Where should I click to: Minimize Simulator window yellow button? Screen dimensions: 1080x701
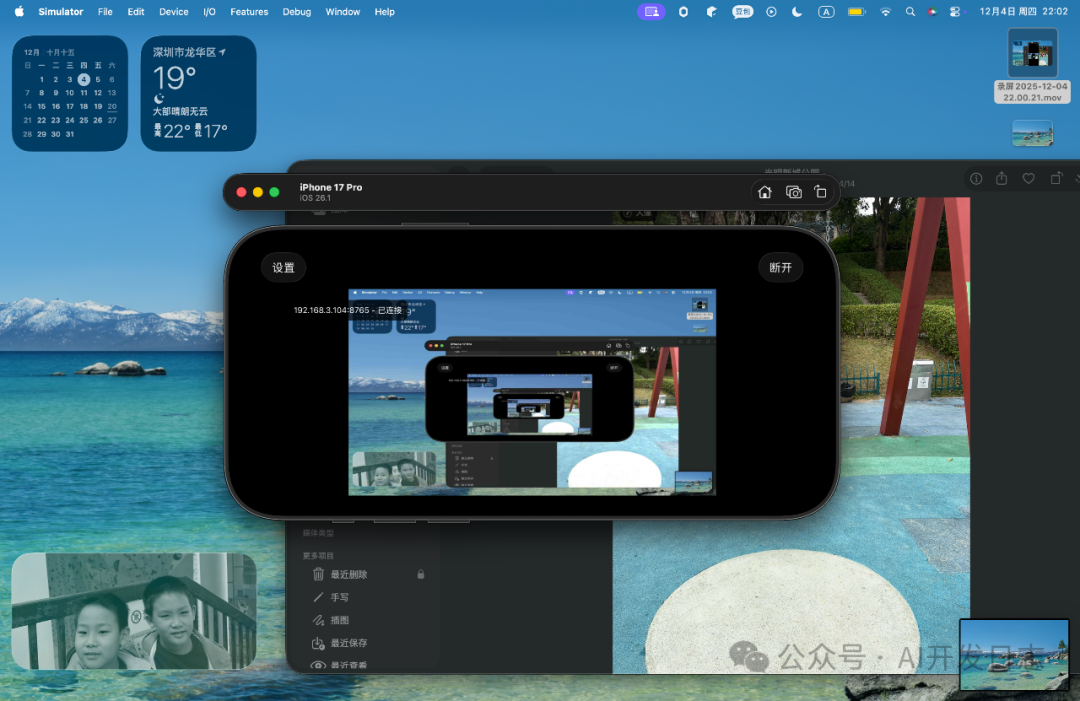pyautogui.click(x=258, y=192)
